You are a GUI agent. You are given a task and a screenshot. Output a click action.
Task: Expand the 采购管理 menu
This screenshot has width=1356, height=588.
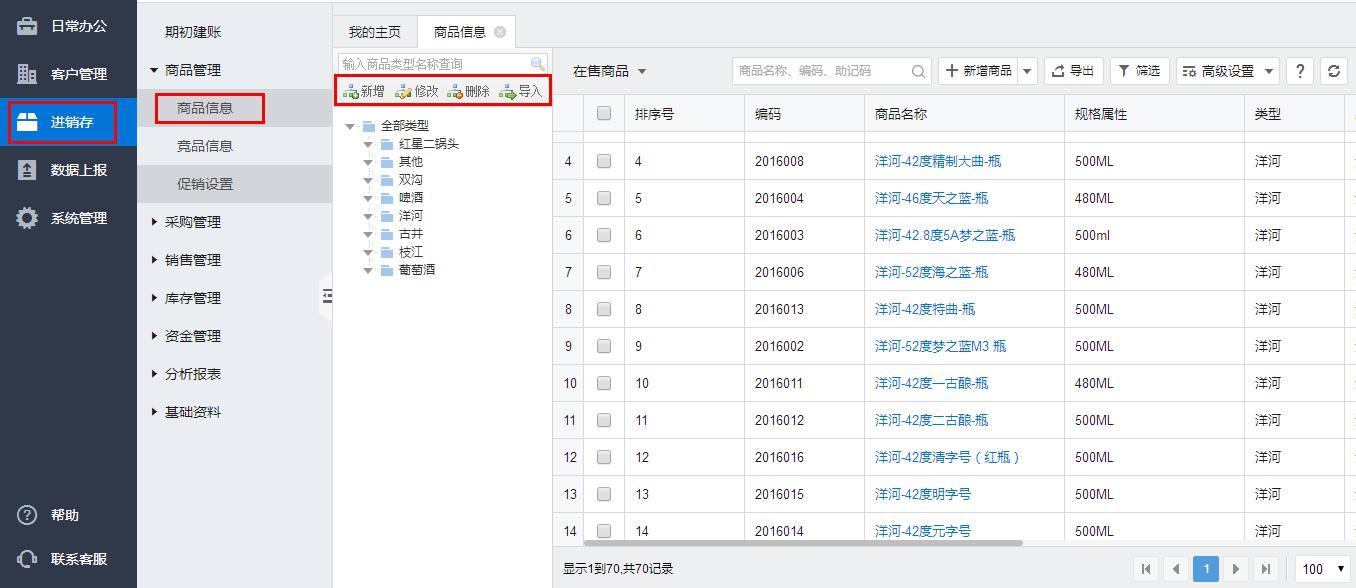tap(192, 222)
